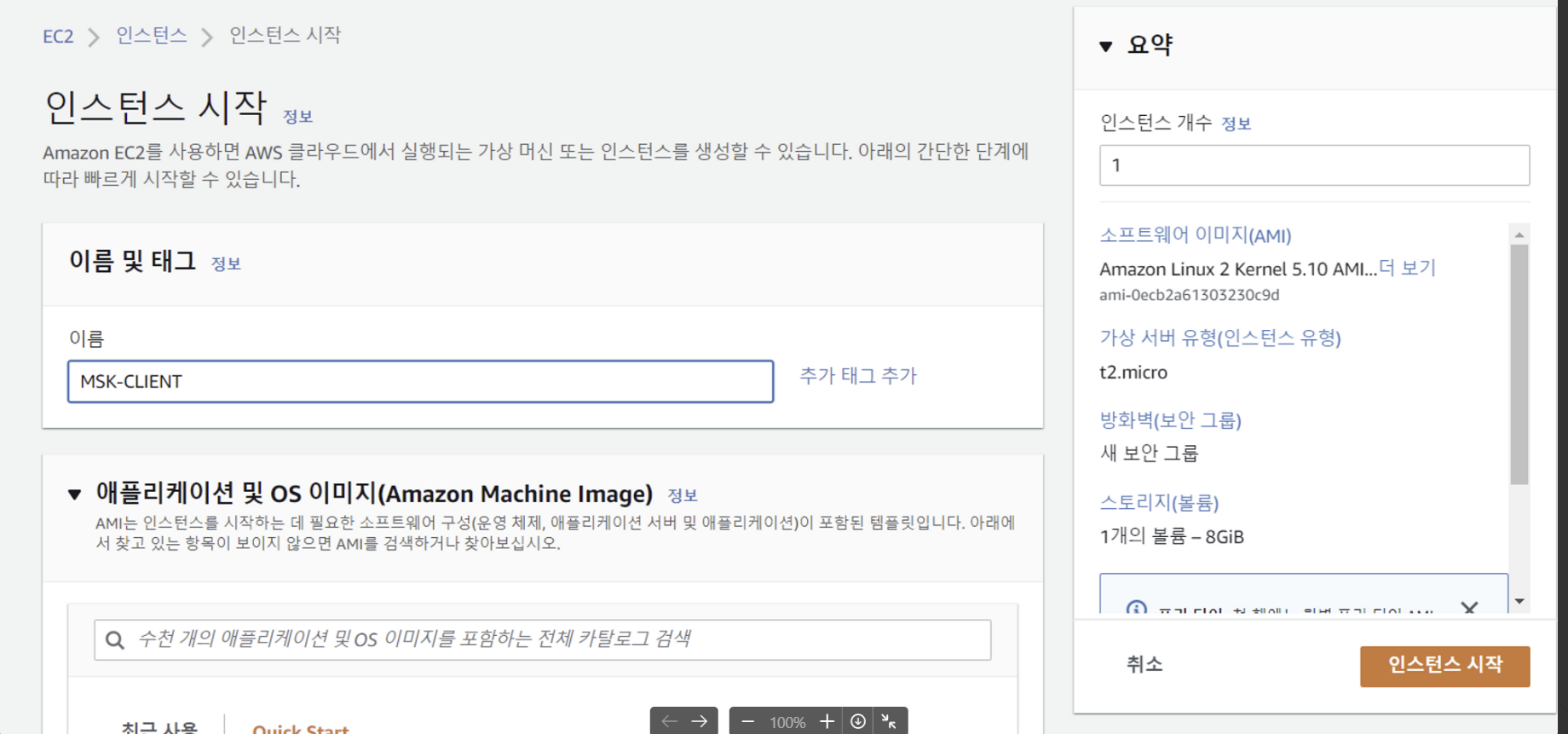1568x734 pixels.
Task: Open 정보 link next to 인스턴스 시작 title
Action: pos(297,117)
